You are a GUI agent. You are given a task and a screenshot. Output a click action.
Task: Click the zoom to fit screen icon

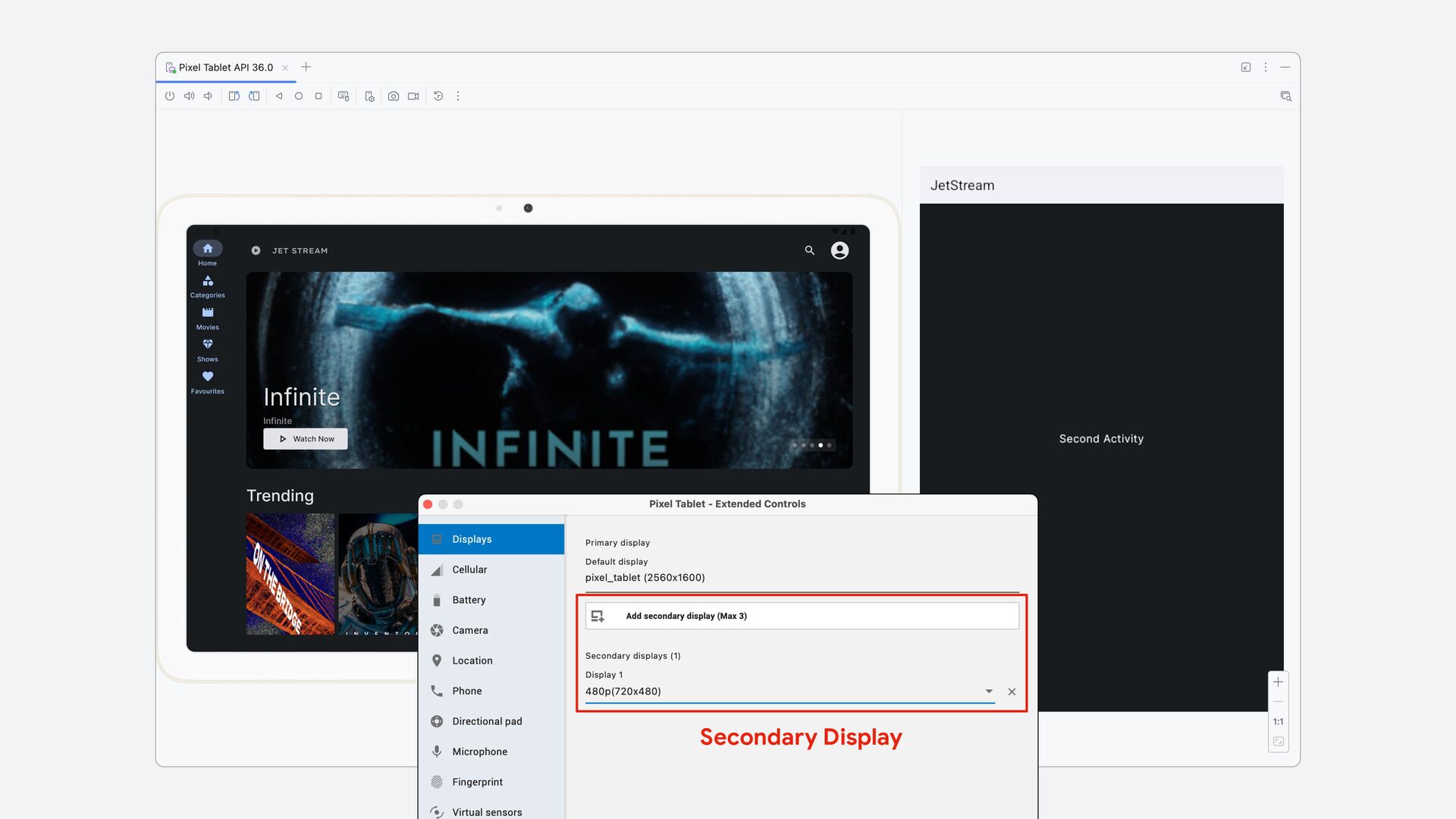1278,742
